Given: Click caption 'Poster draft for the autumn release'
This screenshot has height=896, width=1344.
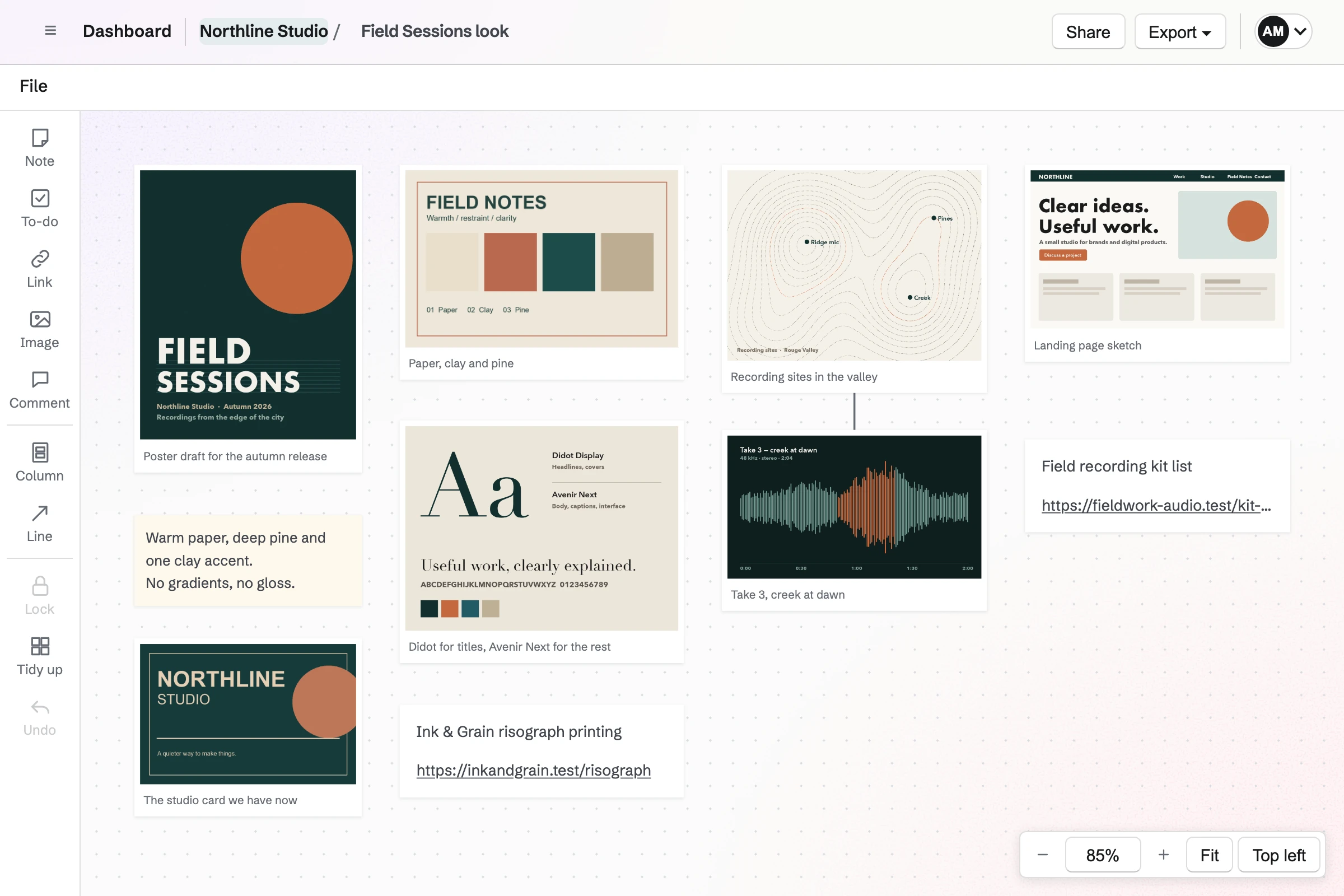Looking at the screenshot, I should click(235, 456).
